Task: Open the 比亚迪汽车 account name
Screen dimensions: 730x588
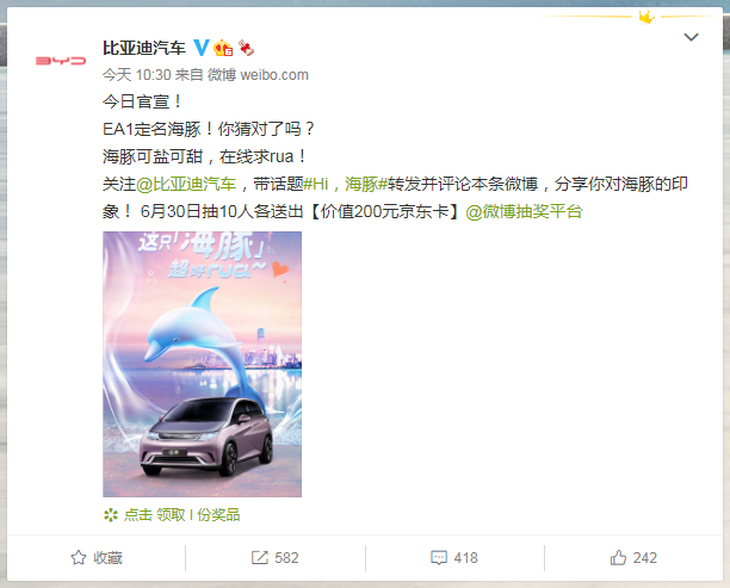Action: click(144, 48)
